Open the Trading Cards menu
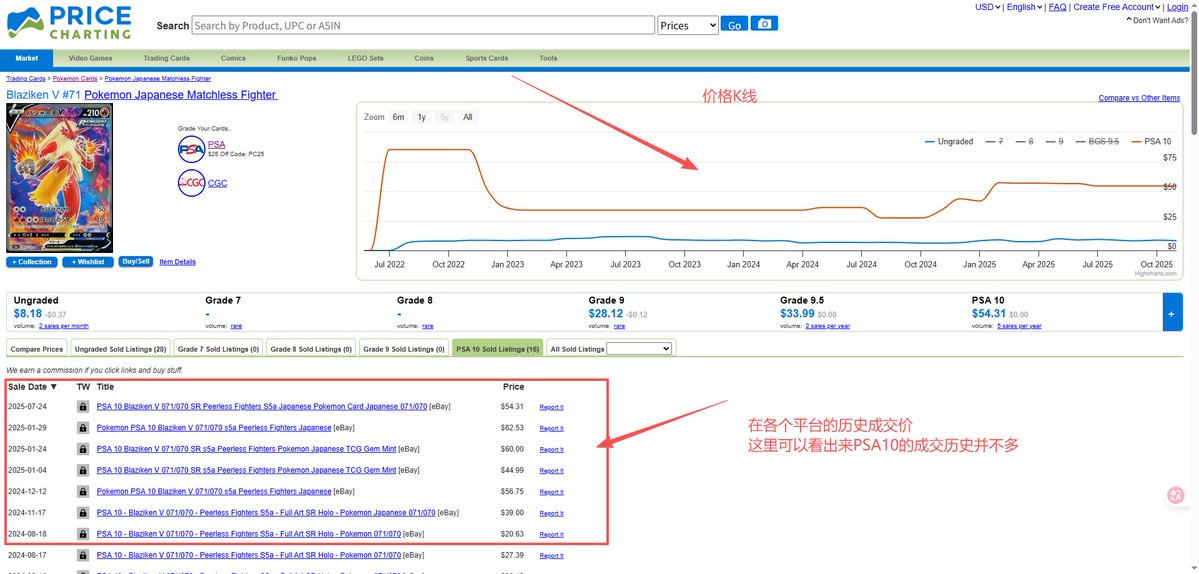Screen dimensions: 1199x574 click(x=166, y=58)
